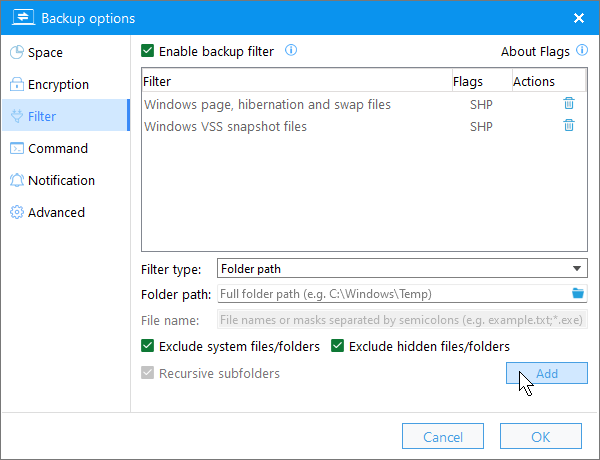600x460 pixels.
Task: Click the Backup options title bar icon
Action: pyautogui.click(x=23, y=18)
